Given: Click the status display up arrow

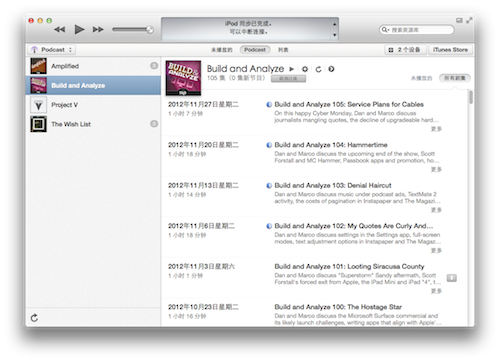Looking at the screenshot, I should (x=335, y=24).
